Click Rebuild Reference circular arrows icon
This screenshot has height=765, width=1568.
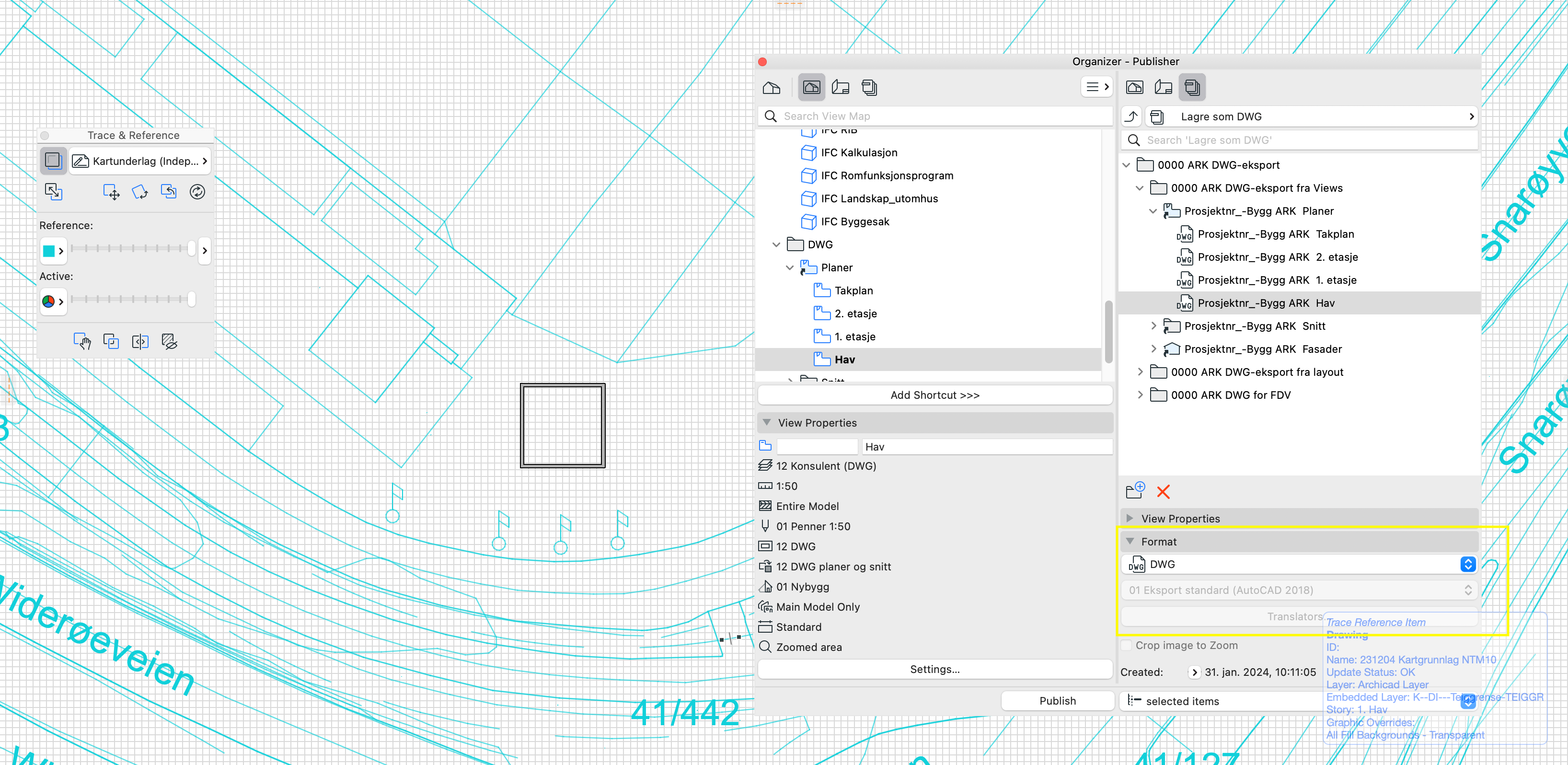[197, 192]
